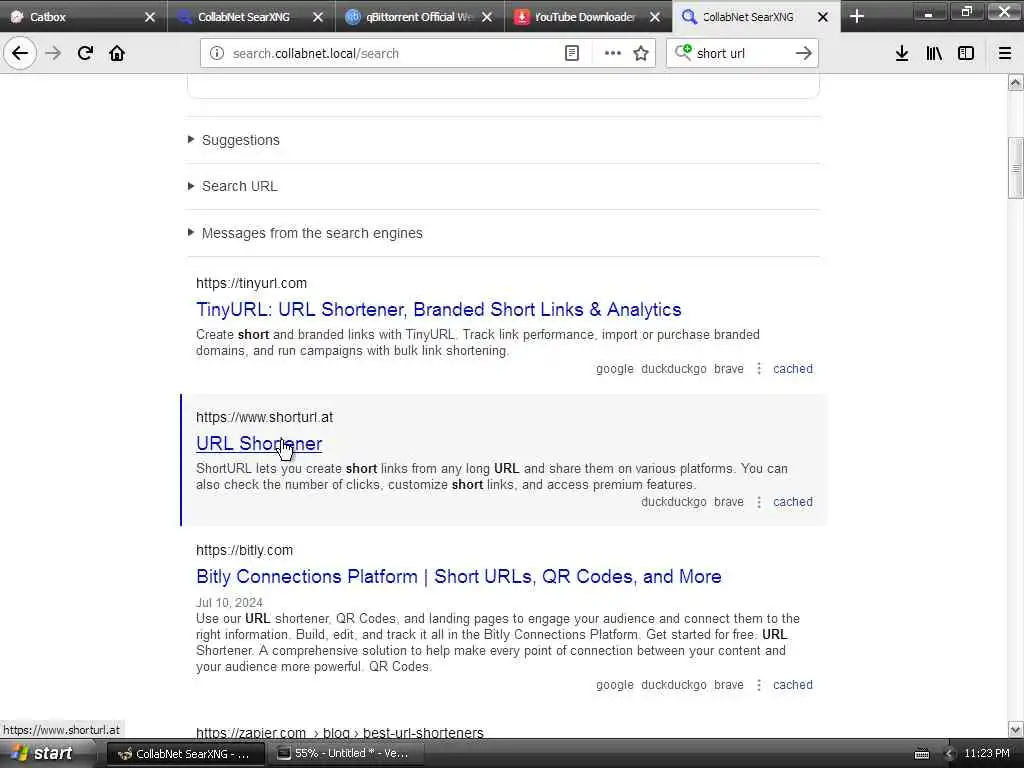
Task: Select CollabNet SearXNG taskbar button
Action: [185, 754]
